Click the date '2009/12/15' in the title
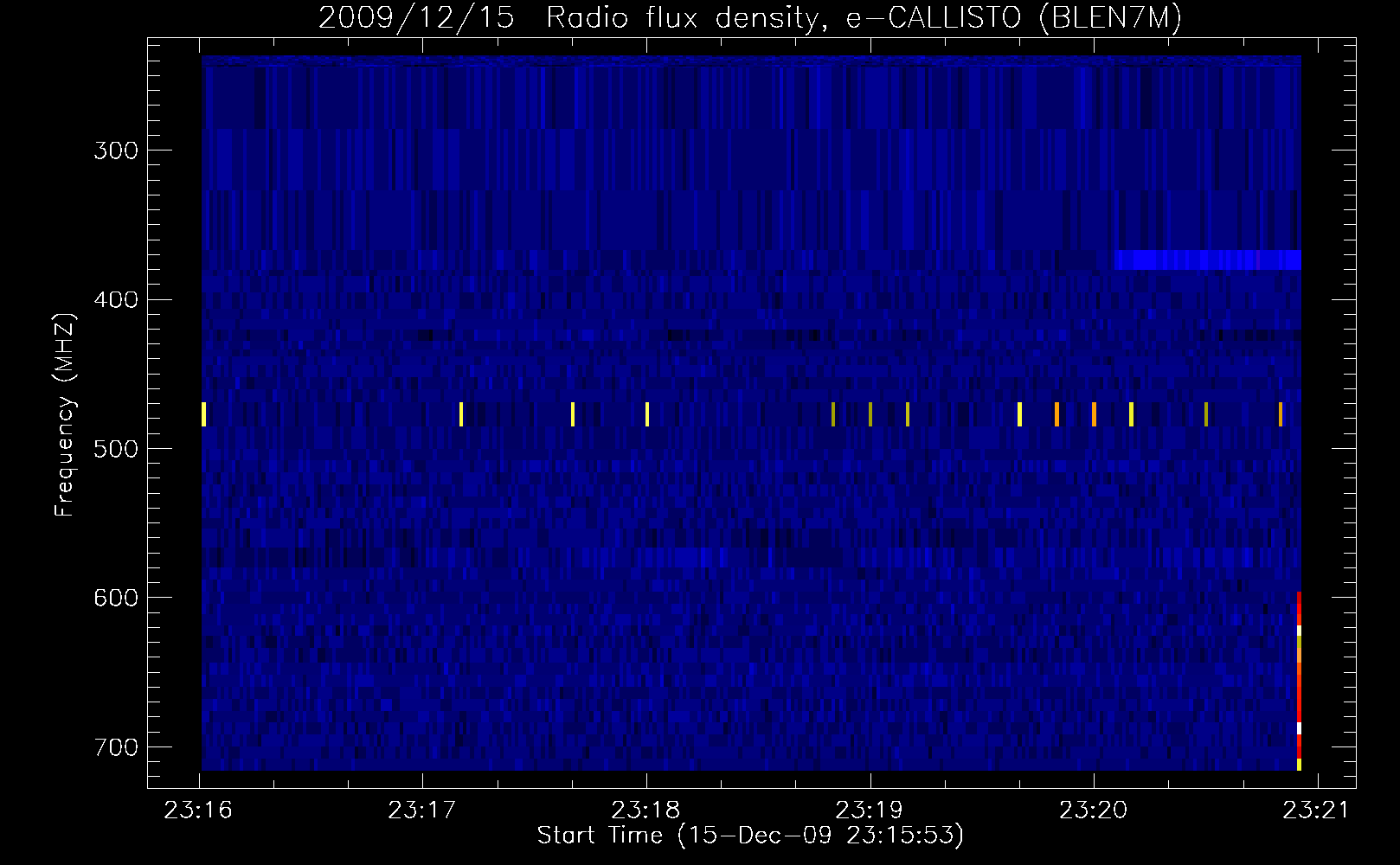The width and height of the screenshot is (1400, 865). [x=416, y=18]
